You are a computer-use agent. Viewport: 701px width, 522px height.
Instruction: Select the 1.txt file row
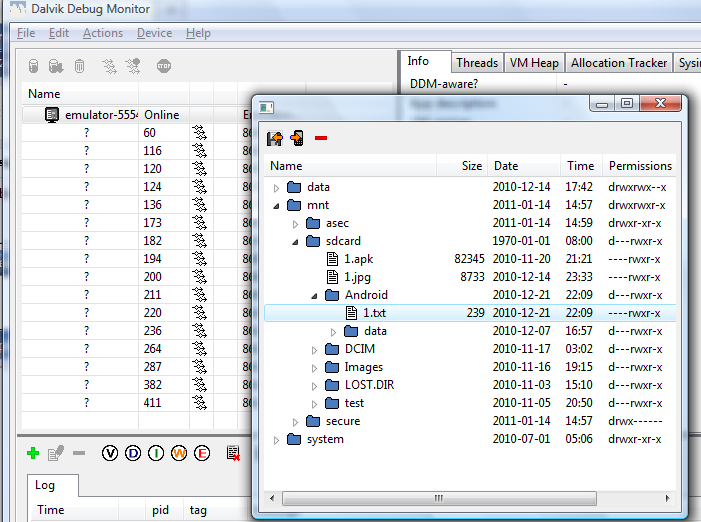click(470, 313)
